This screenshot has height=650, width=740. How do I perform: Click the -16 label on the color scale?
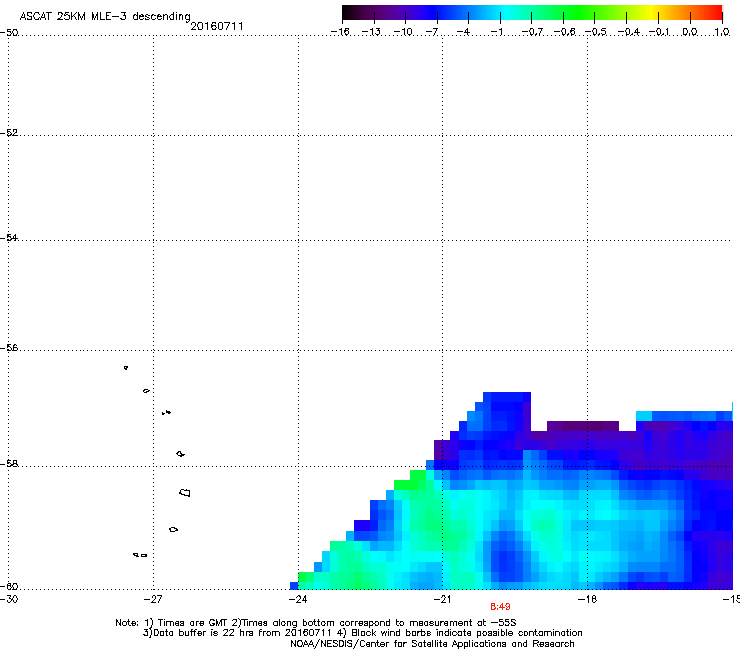(x=340, y=32)
